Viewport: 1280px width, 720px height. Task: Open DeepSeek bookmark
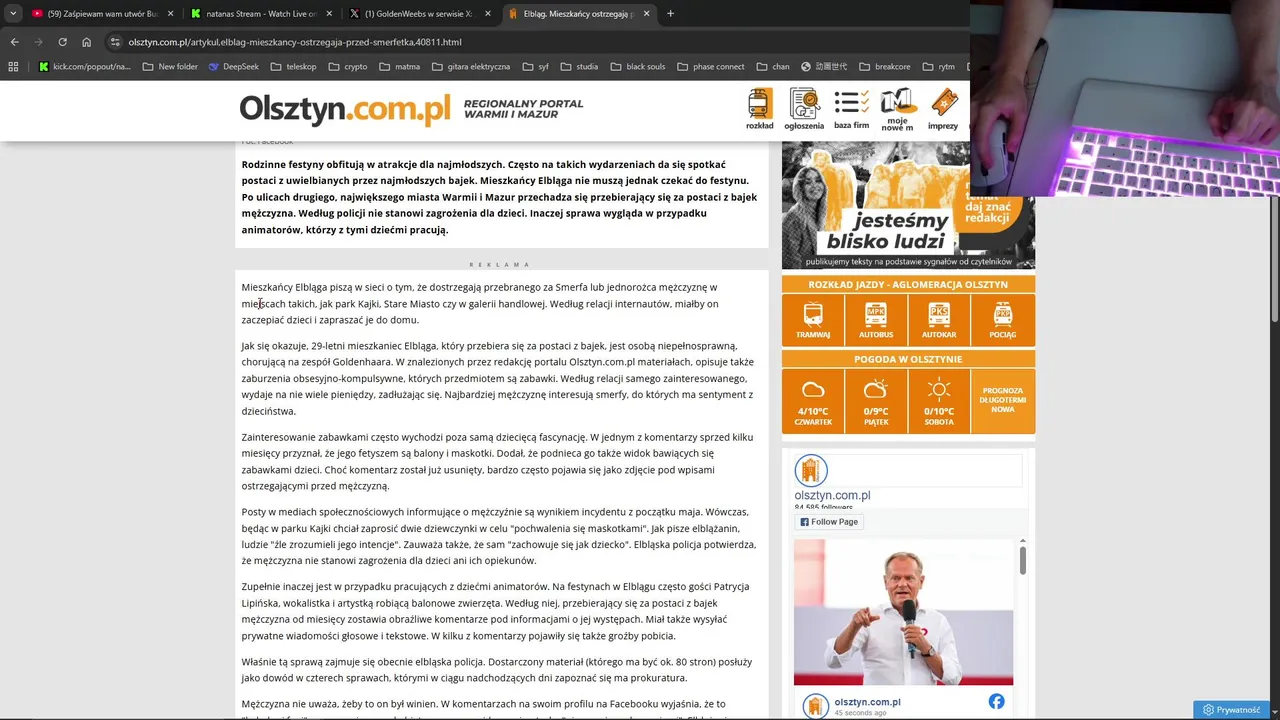pos(234,67)
